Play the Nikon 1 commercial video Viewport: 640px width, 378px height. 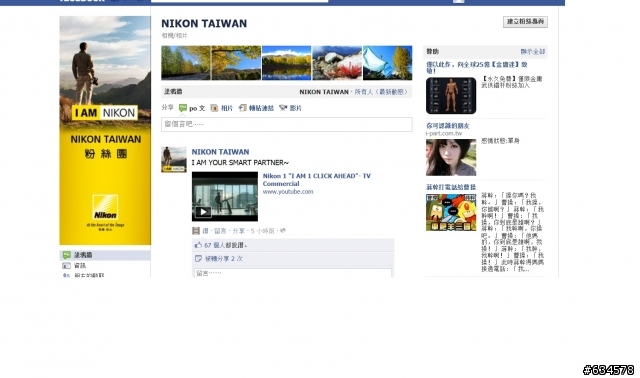pos(203,211)
